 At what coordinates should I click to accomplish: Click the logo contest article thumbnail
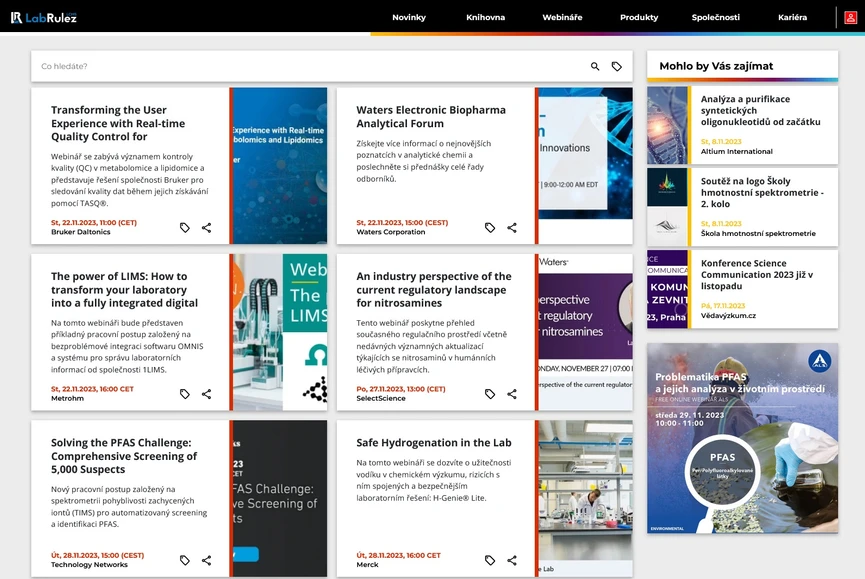tap(667, 207)
